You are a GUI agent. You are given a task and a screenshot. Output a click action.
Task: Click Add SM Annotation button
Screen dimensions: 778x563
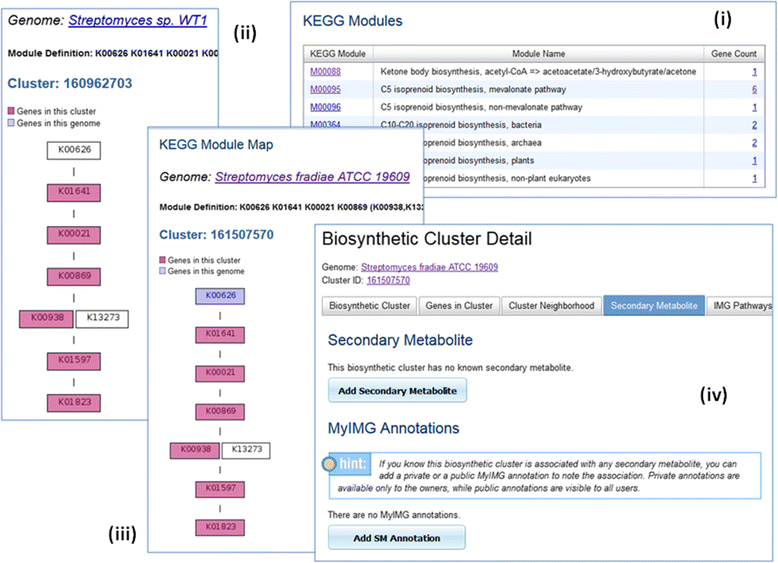pos(396,538)
